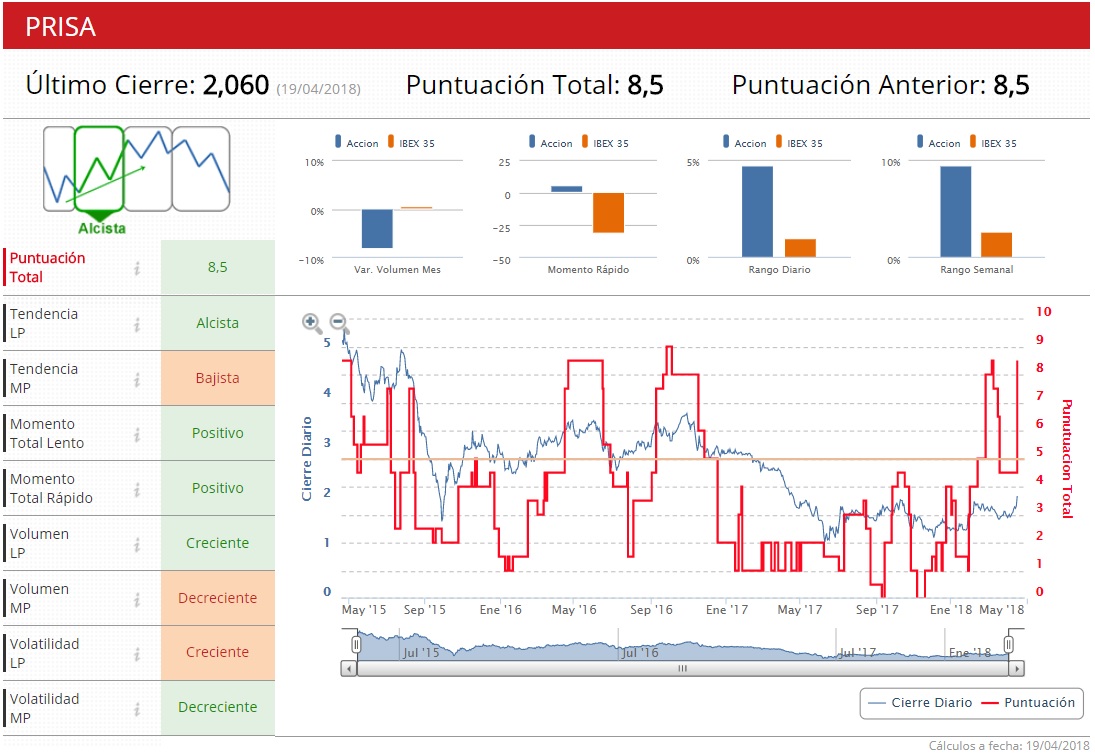Click the PRISA title in red header

click(x=61, y=27)
